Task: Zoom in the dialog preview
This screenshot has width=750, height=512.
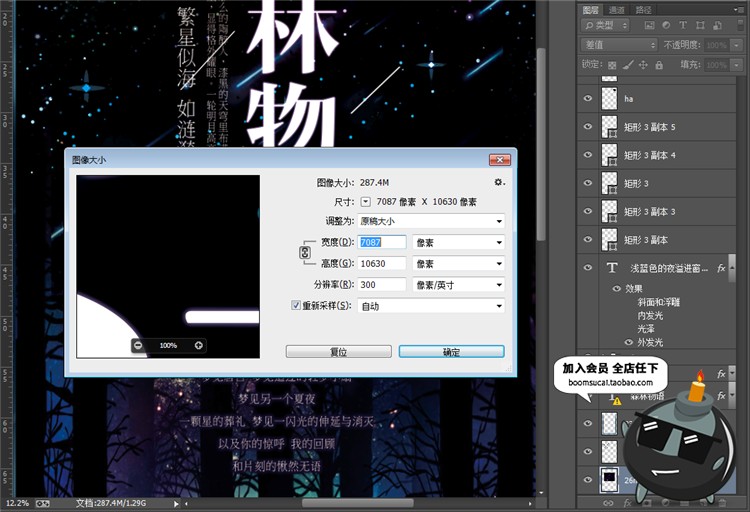Action: pos(199,345)
